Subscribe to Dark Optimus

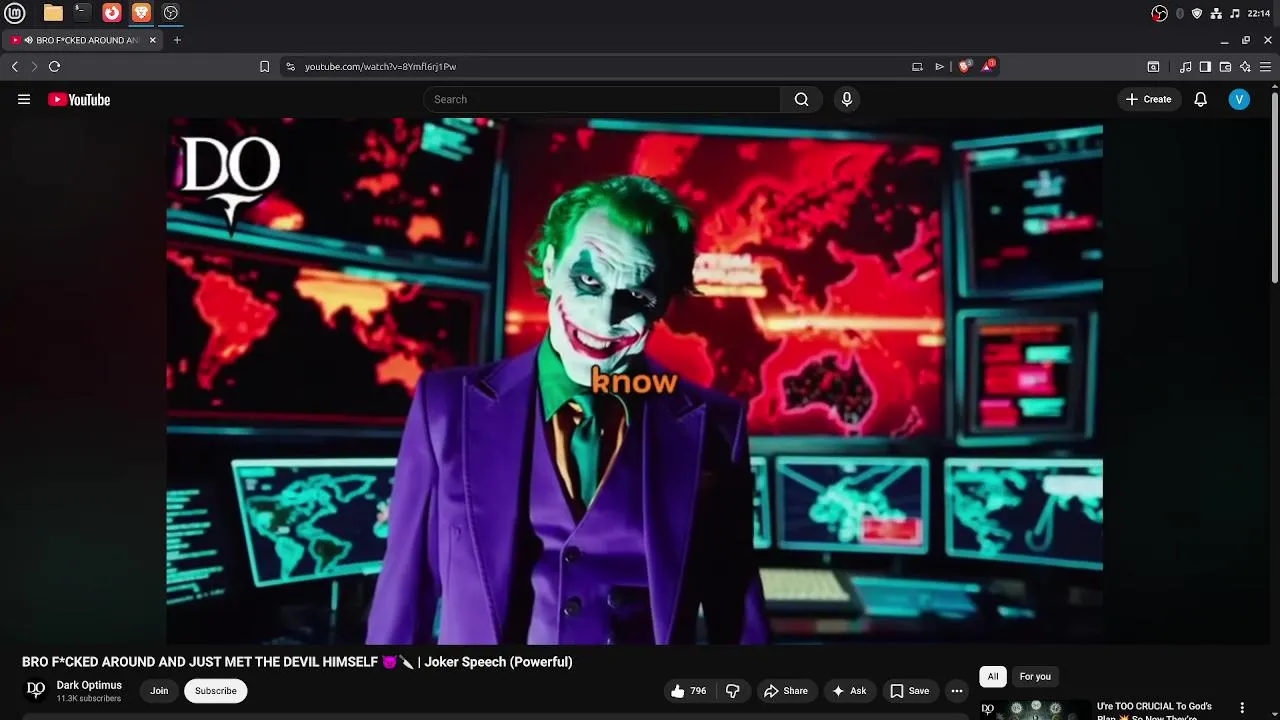click(x=216, y=691)
